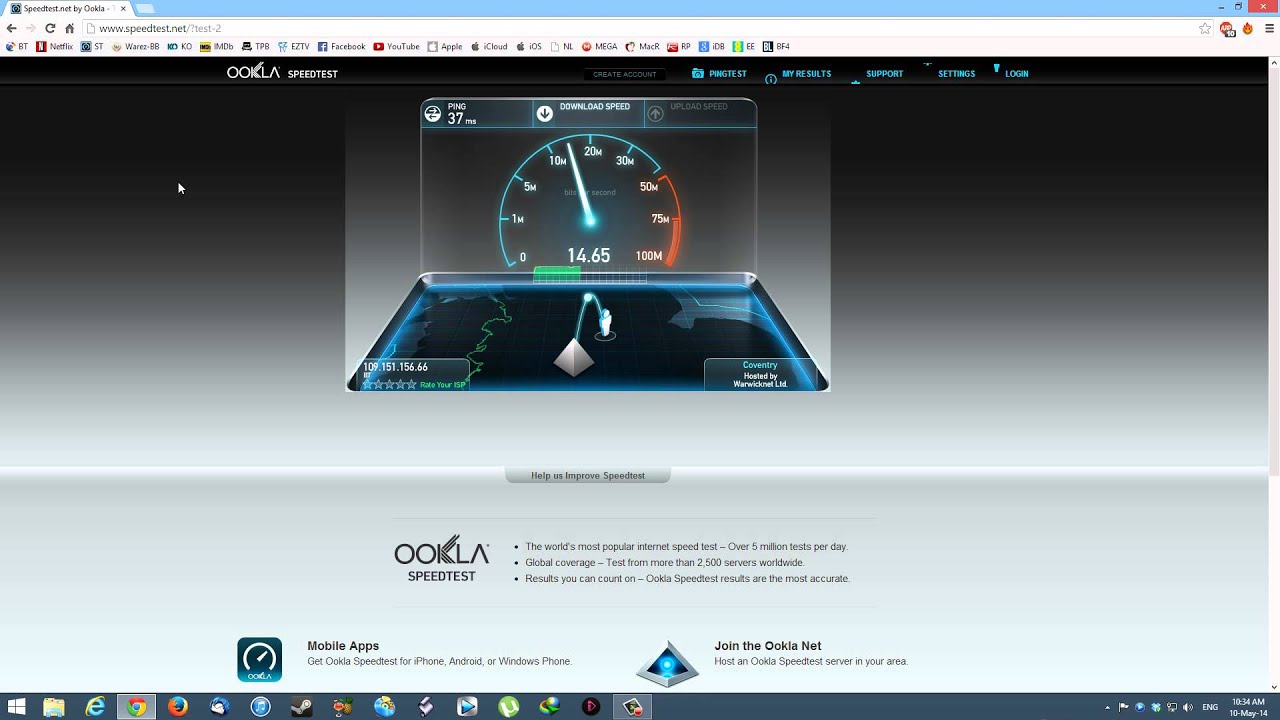The height and width of the screenshot is (720, 1280).
Task: Open the TPB bookmark
Action: tap(256, 46)
